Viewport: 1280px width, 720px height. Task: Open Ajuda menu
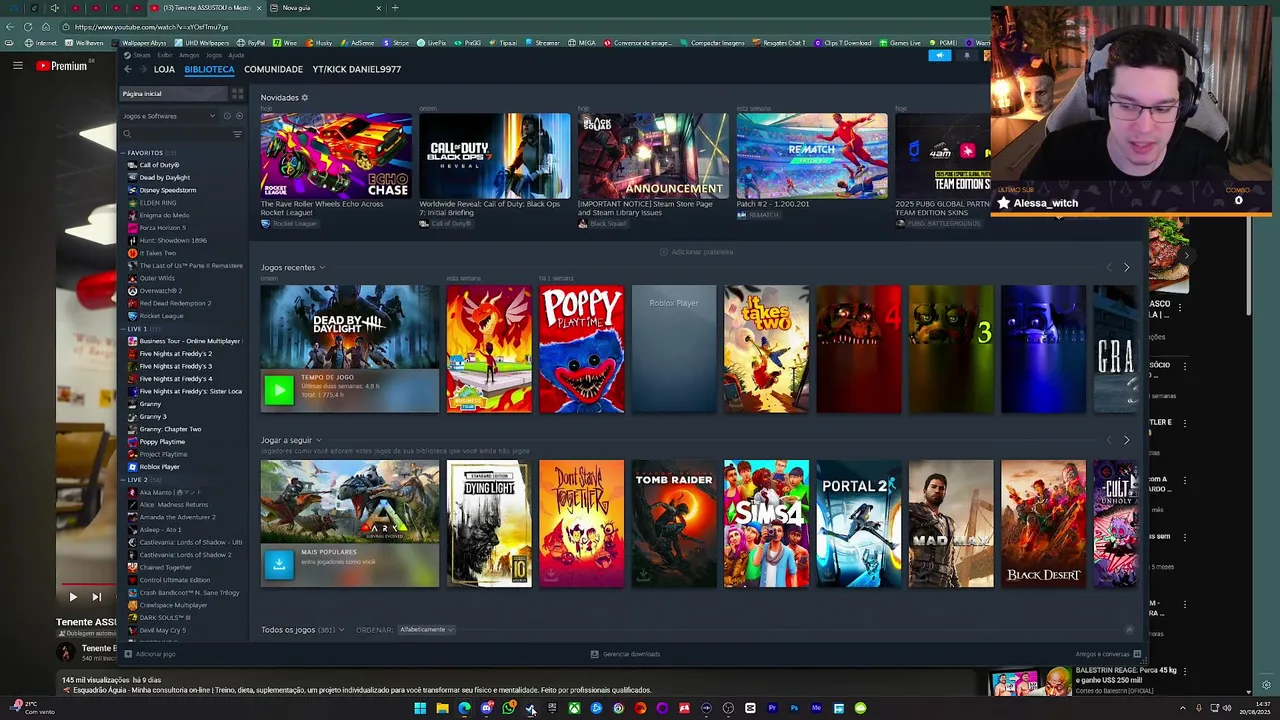(x=236, y=55)
